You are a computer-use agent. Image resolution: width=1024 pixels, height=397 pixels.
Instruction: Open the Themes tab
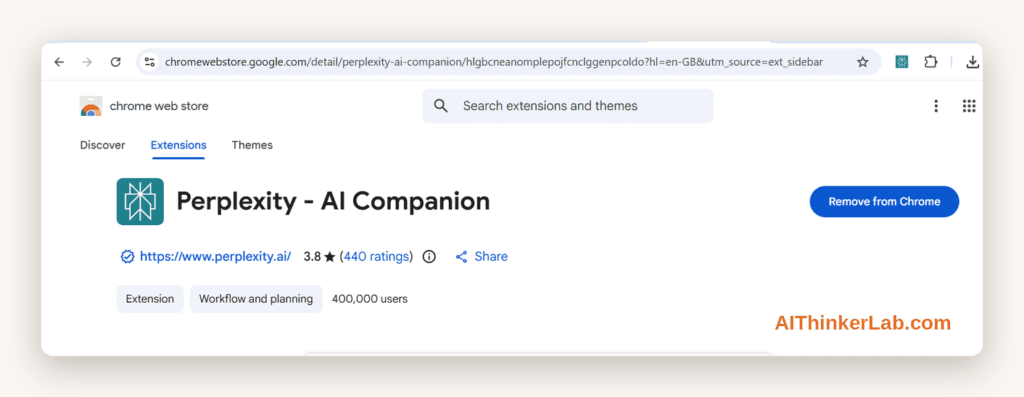tap(252, 145)
